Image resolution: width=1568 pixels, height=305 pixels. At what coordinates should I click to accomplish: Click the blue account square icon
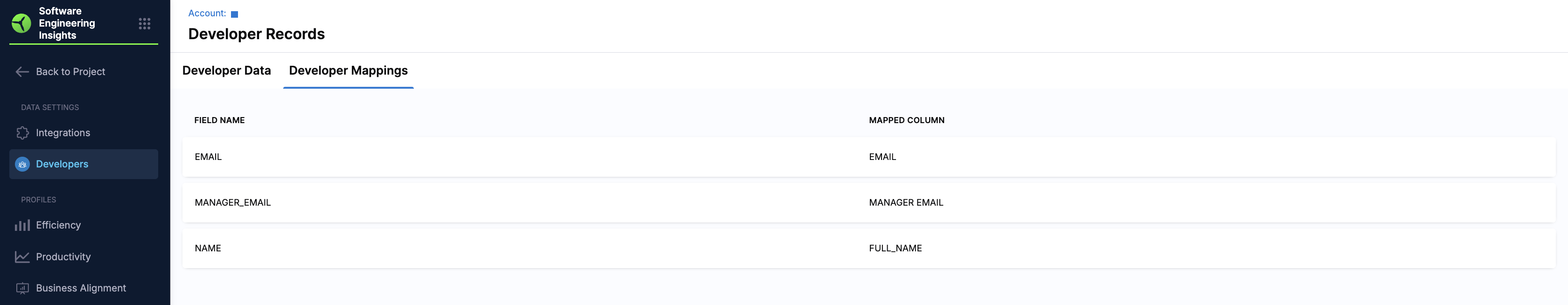click(x=234, y=14)
